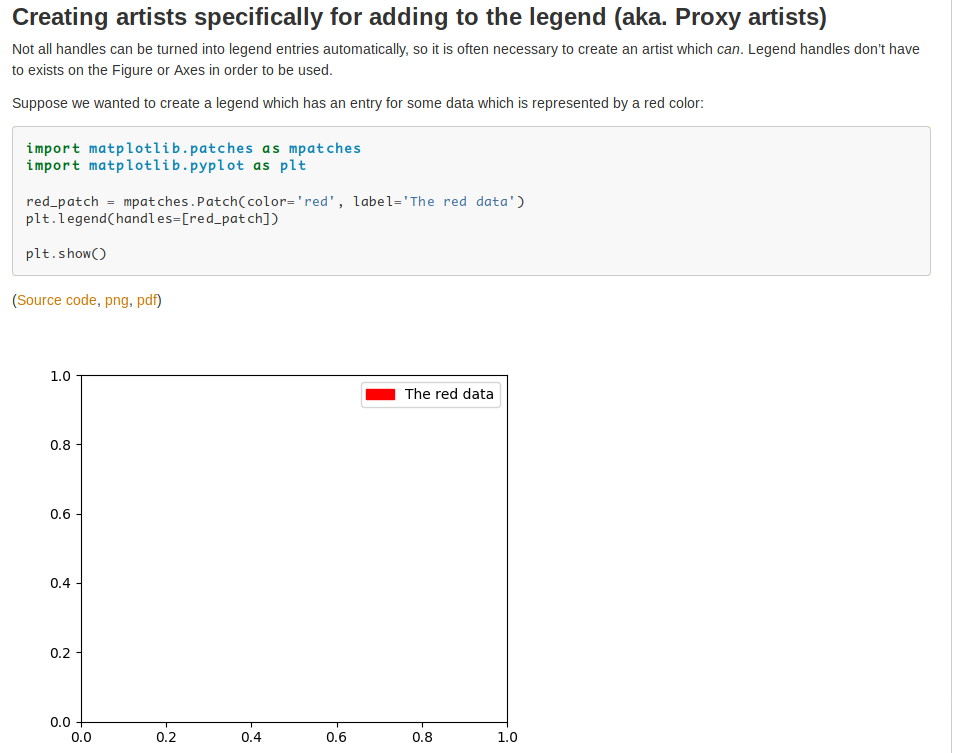
Task: Click the red patch in the legend
Action: tap(381, 395)
